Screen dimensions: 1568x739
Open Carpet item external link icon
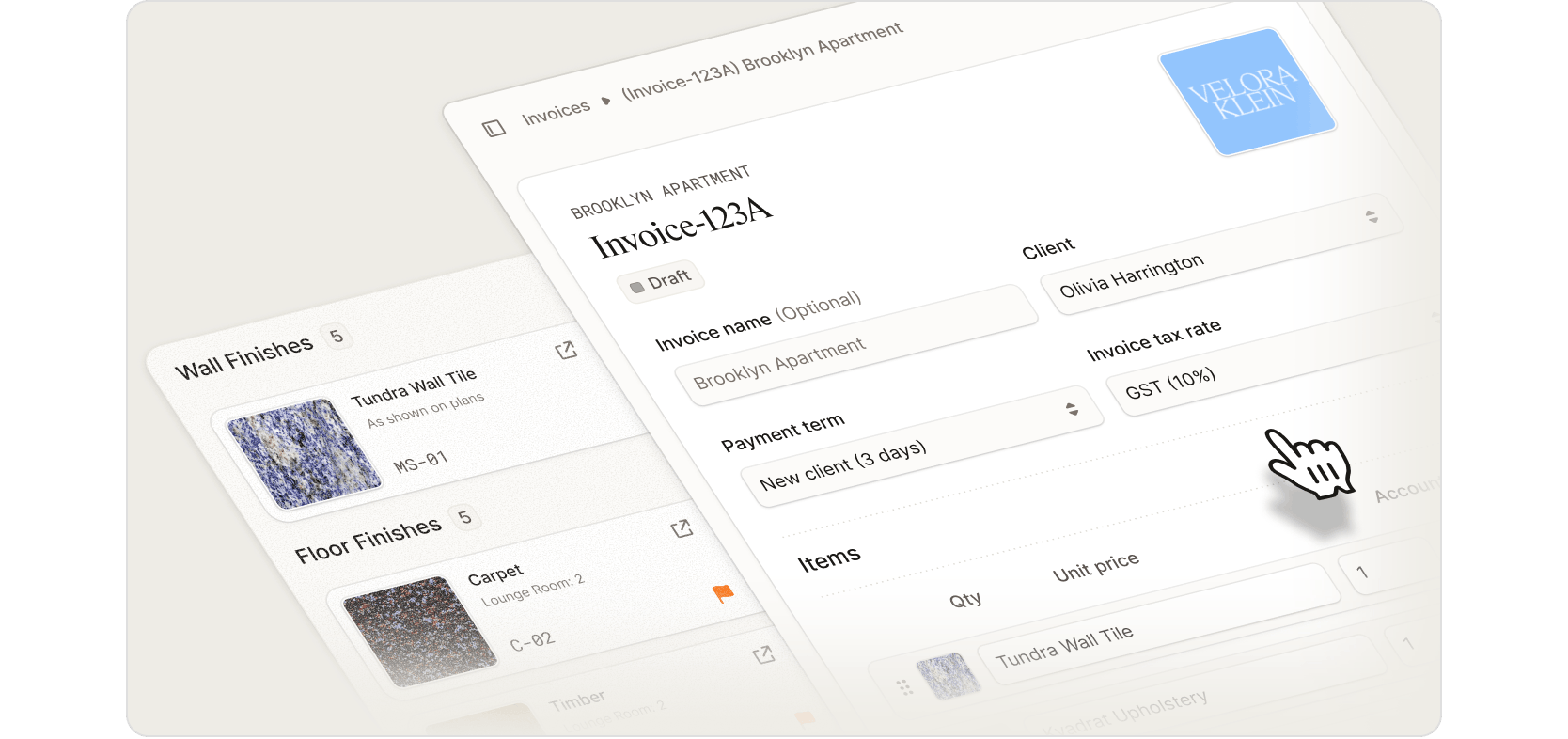tap(682, 528)
